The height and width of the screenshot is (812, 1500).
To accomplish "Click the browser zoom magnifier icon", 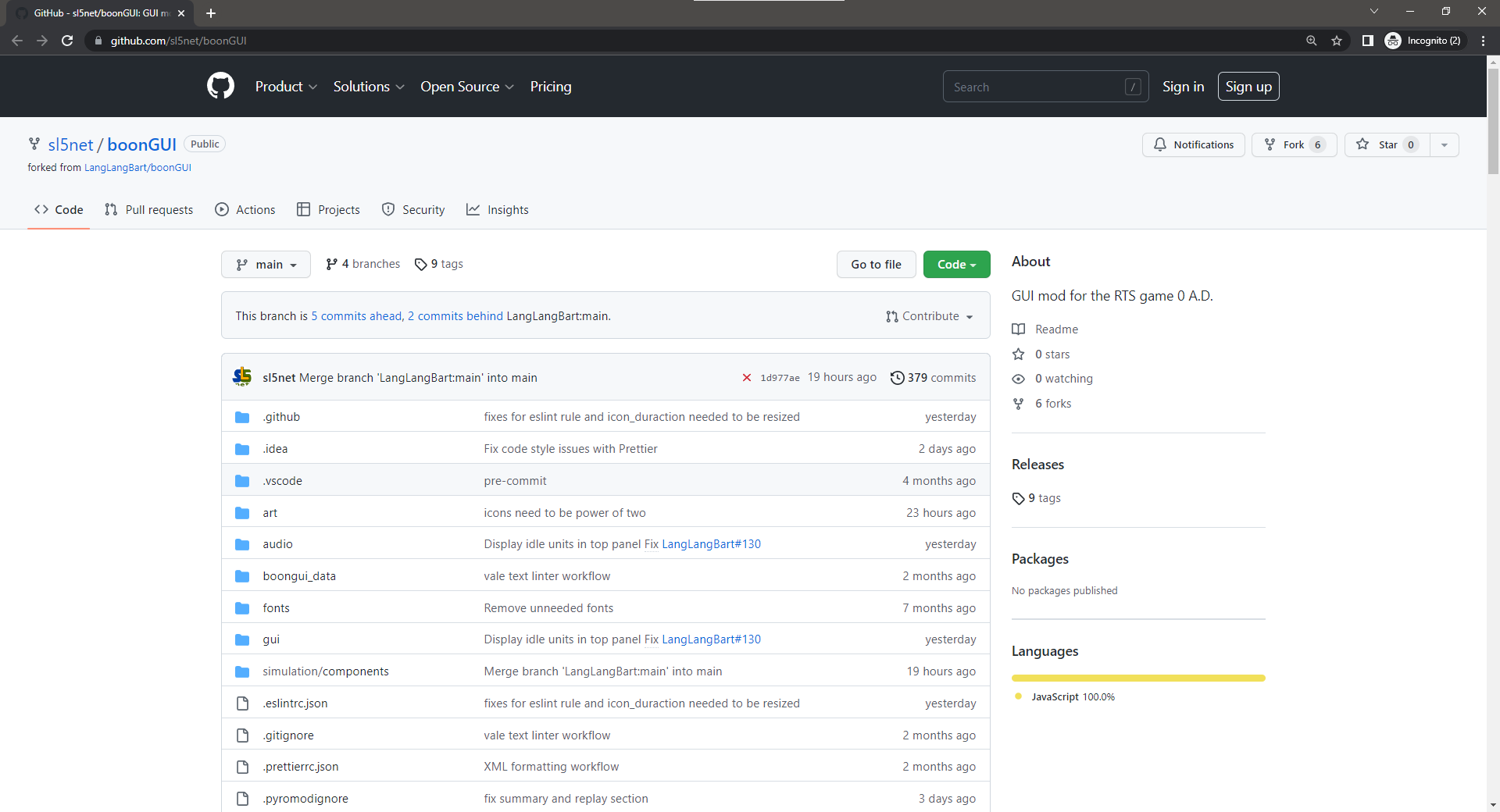I will click(x=1311, y=41).
